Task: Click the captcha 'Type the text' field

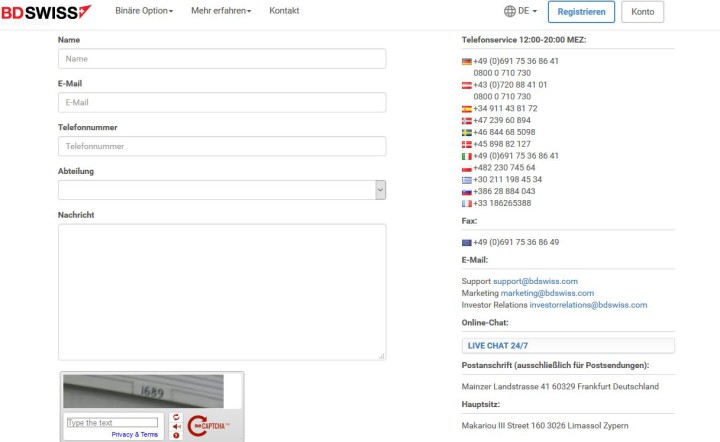Action: 112,423
